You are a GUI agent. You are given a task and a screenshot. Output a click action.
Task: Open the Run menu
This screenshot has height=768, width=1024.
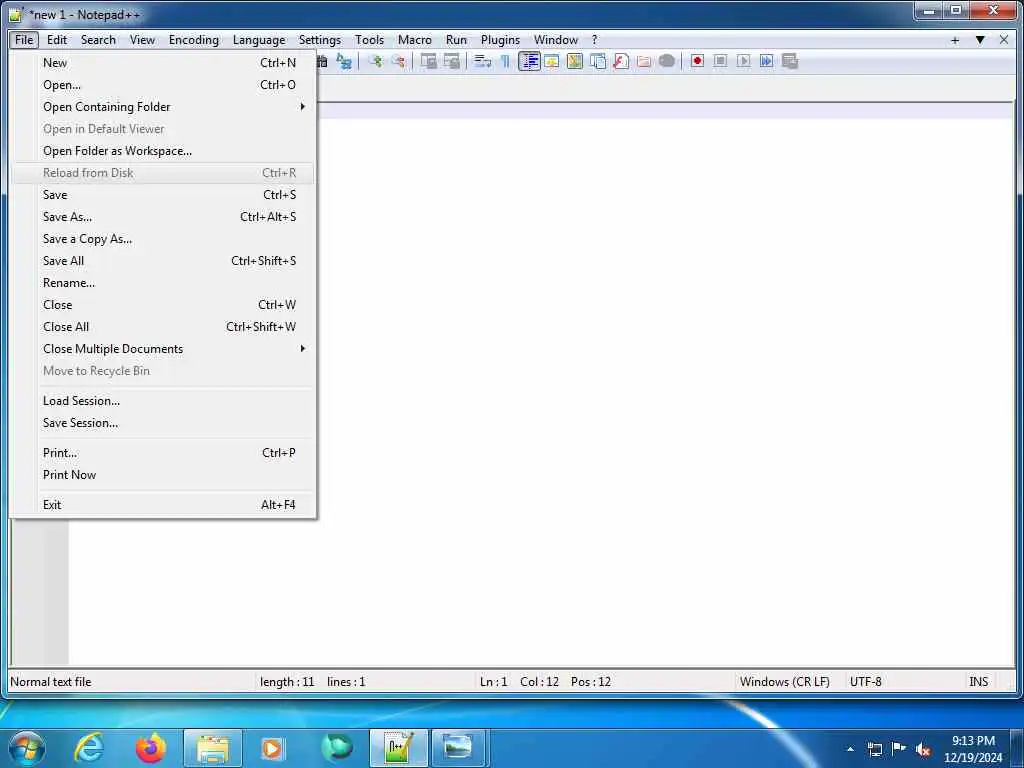456,40
